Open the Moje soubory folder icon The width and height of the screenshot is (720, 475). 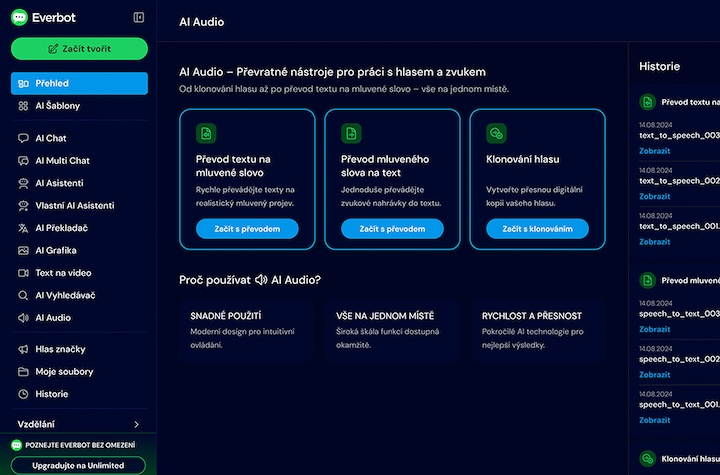[23, 372]
